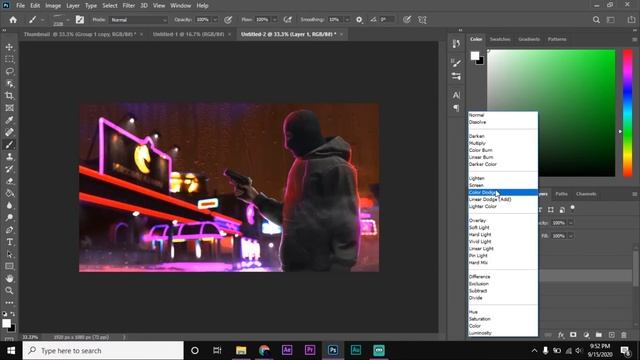The width and height of the screenshot is (640, 360).
Task: Open the Color panel options menu
Action: tap(635, 40)
